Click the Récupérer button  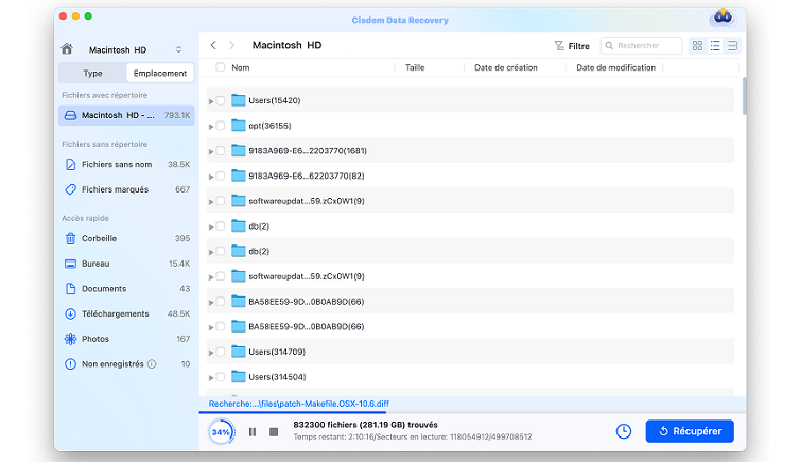[x=689, y=431]
